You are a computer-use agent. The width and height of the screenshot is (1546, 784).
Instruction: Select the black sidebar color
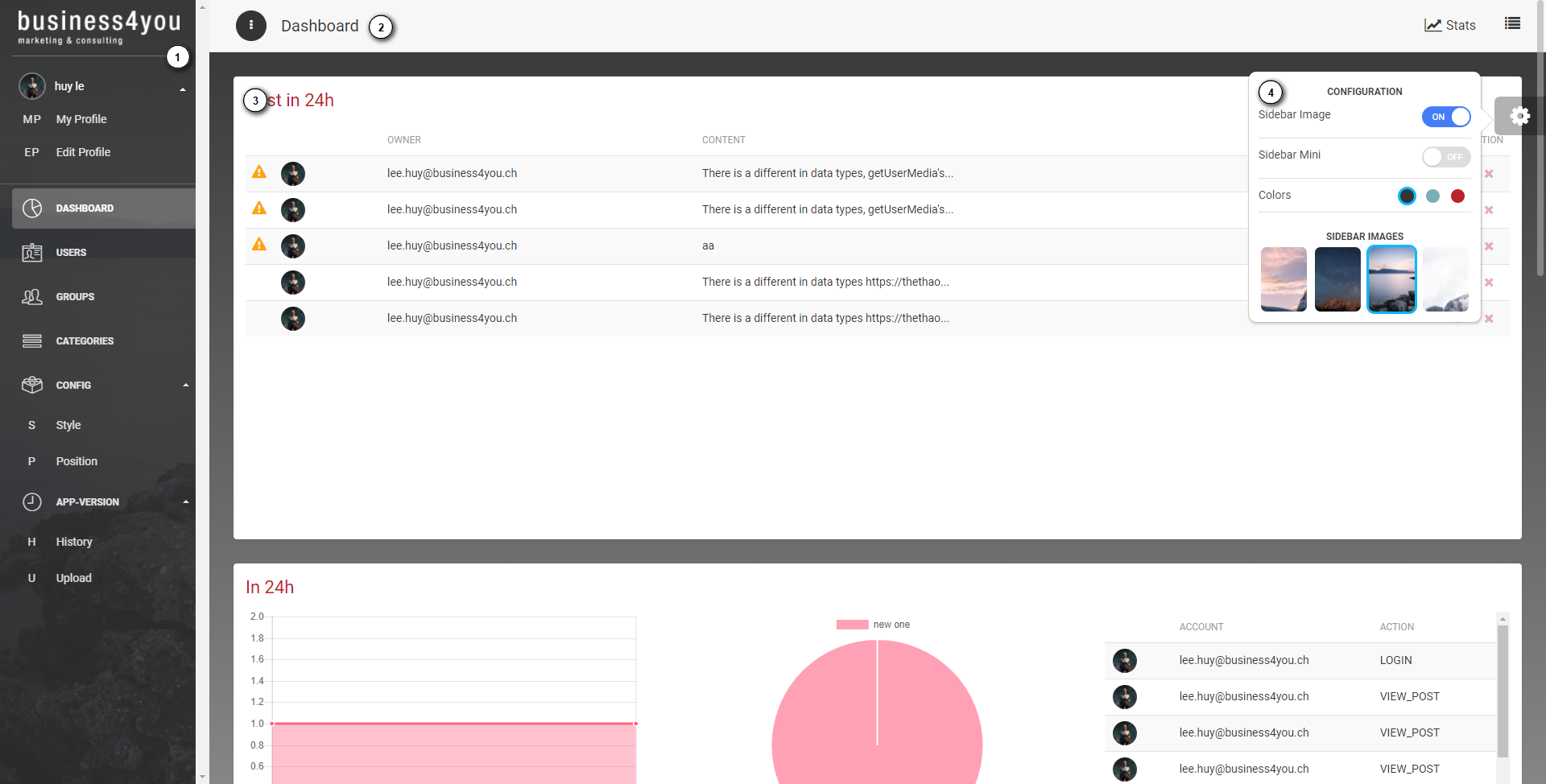[1407, 196]
